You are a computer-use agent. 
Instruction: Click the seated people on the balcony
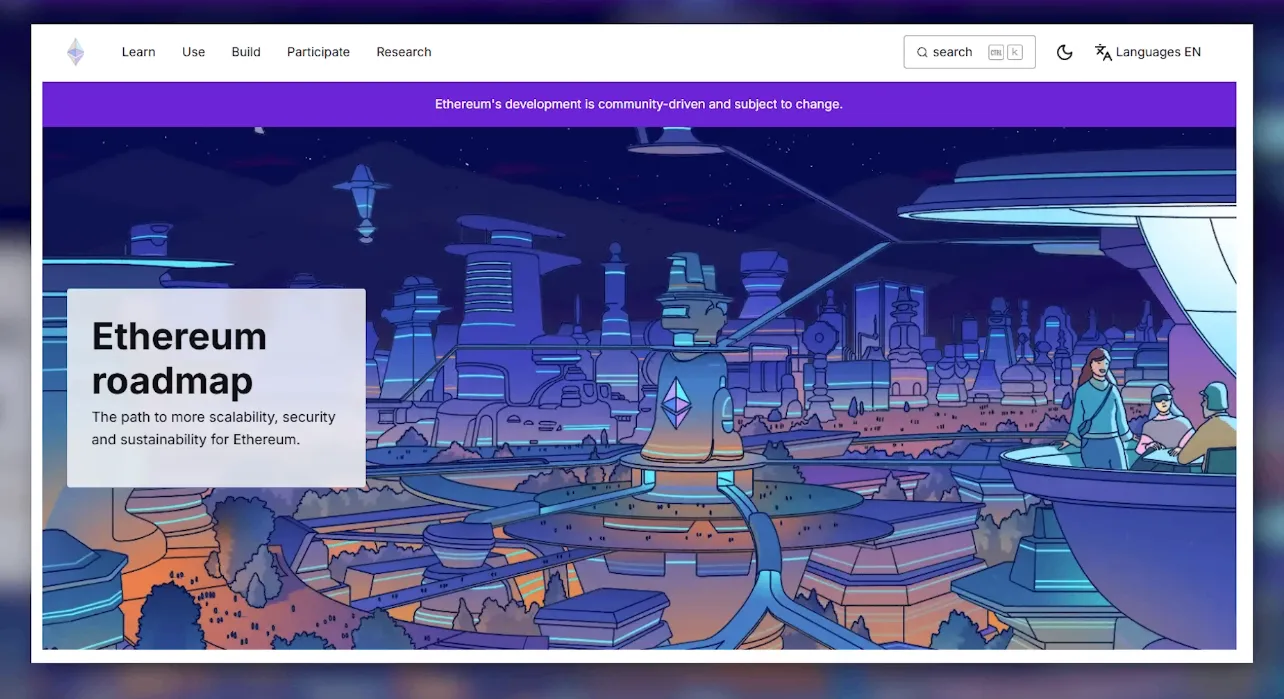coord(1185,428)
